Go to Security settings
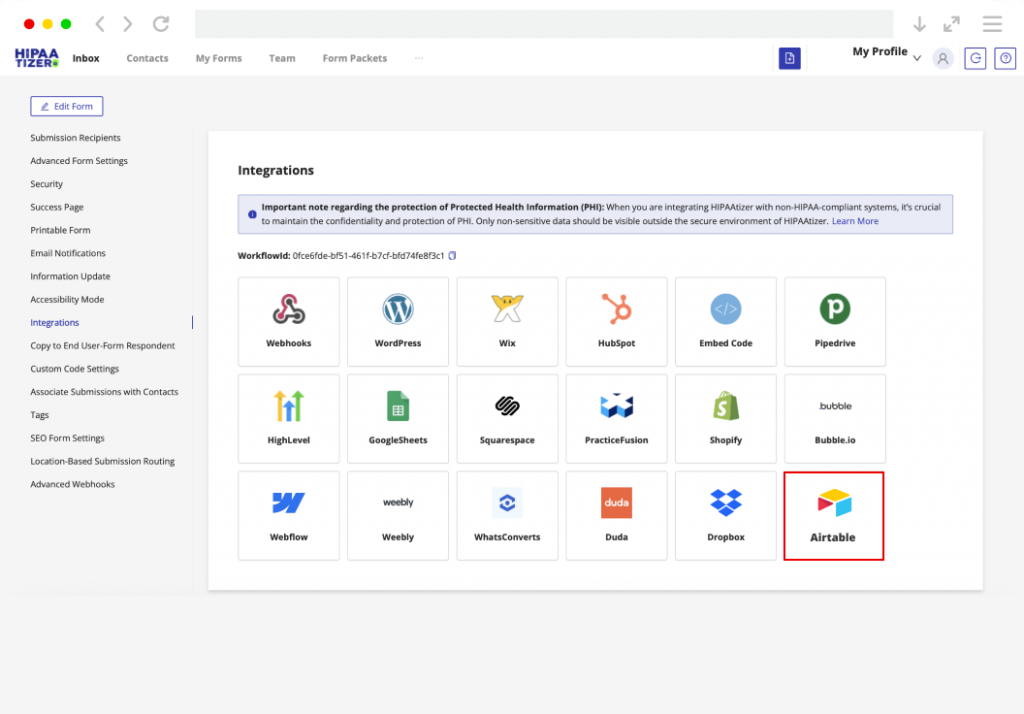Screen dimensions: 1024x714 pos(46,184)
